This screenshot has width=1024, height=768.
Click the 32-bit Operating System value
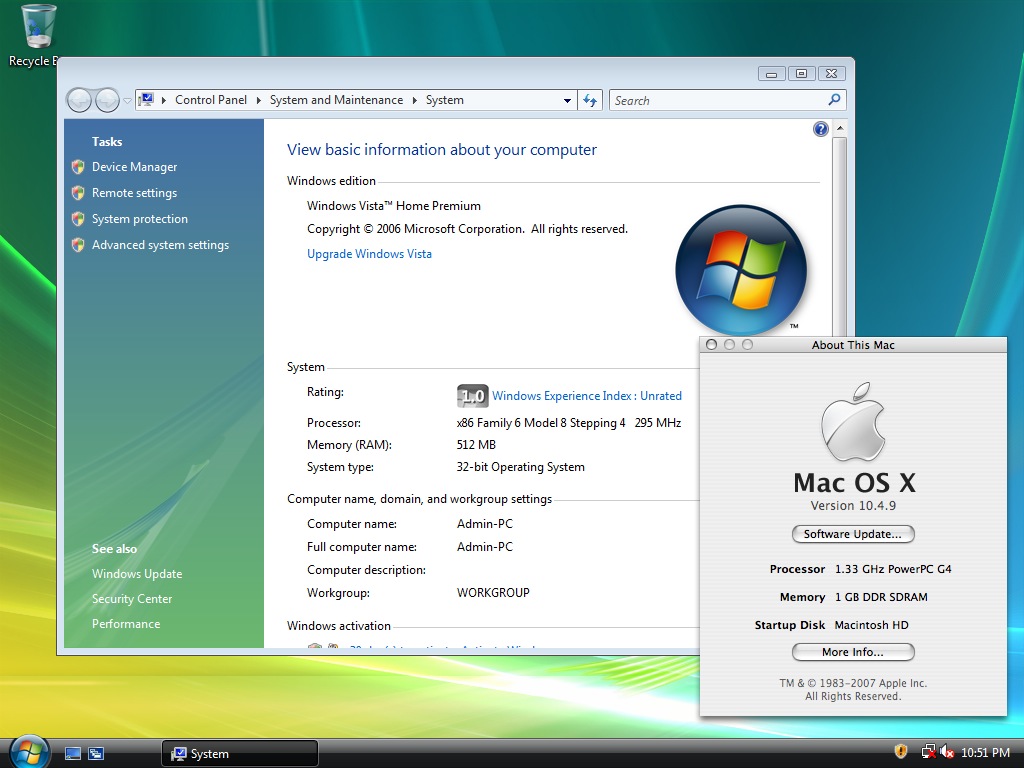click(x=520, y=468)
